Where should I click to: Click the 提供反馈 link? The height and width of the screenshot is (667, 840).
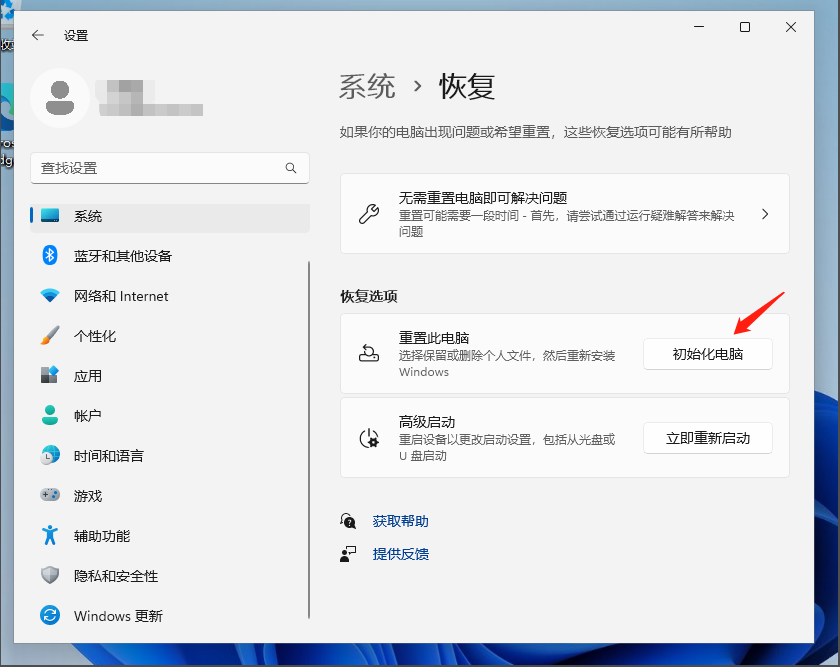[x=400, y=553]
